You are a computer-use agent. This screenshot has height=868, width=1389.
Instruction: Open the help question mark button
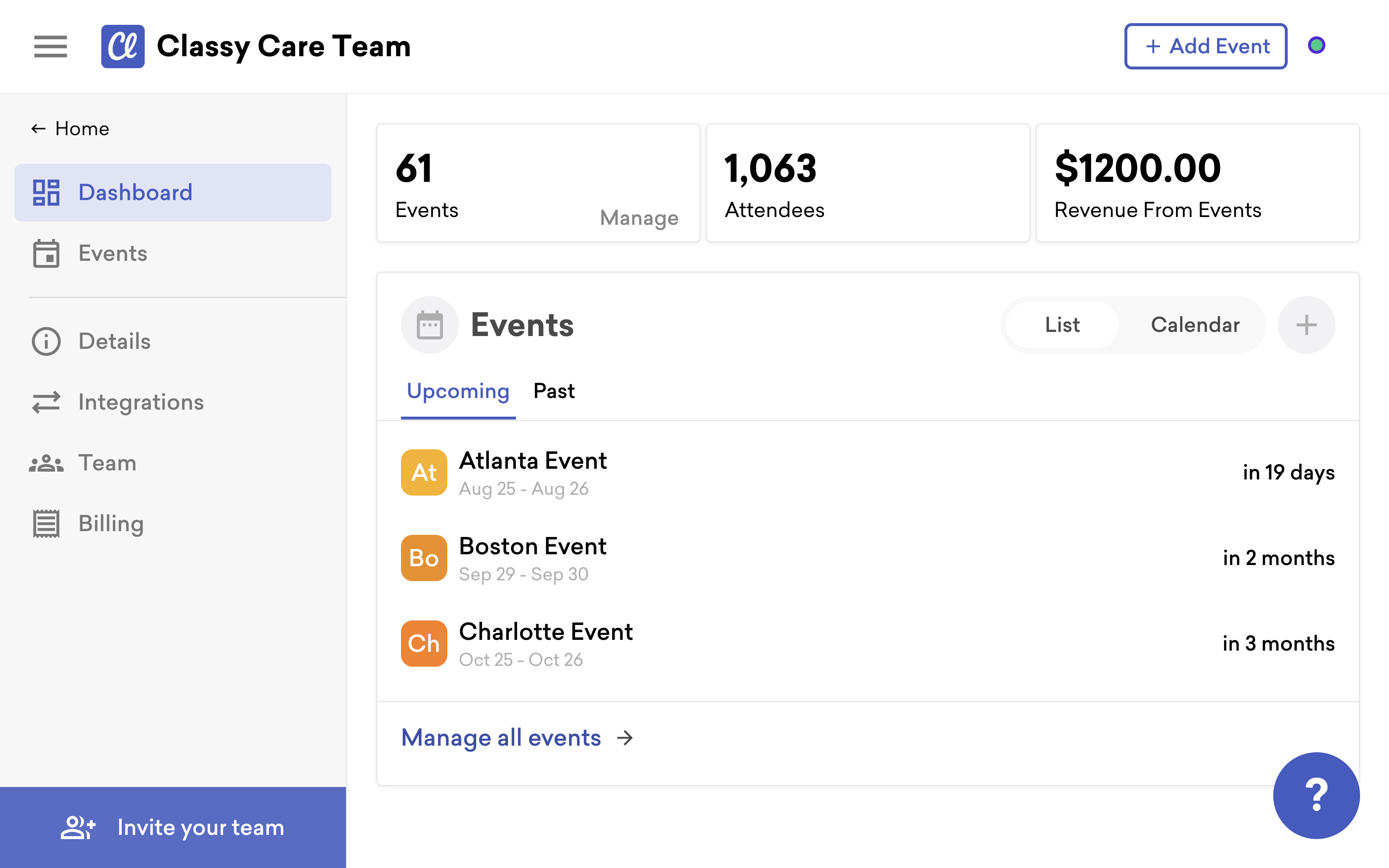pos(1316,795)
